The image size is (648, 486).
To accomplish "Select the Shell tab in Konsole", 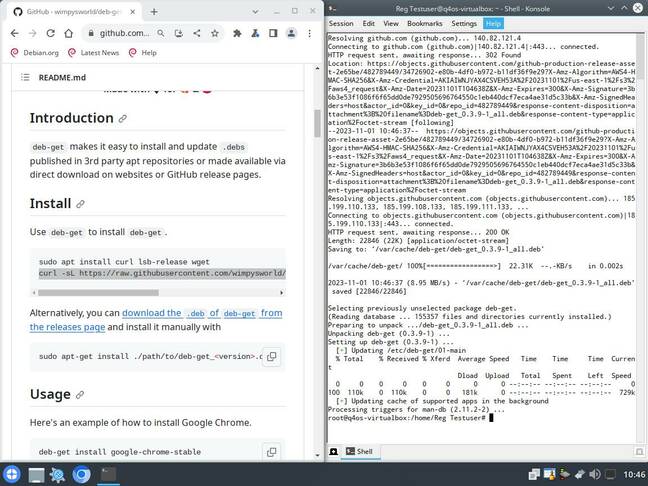I will point(360,451).
